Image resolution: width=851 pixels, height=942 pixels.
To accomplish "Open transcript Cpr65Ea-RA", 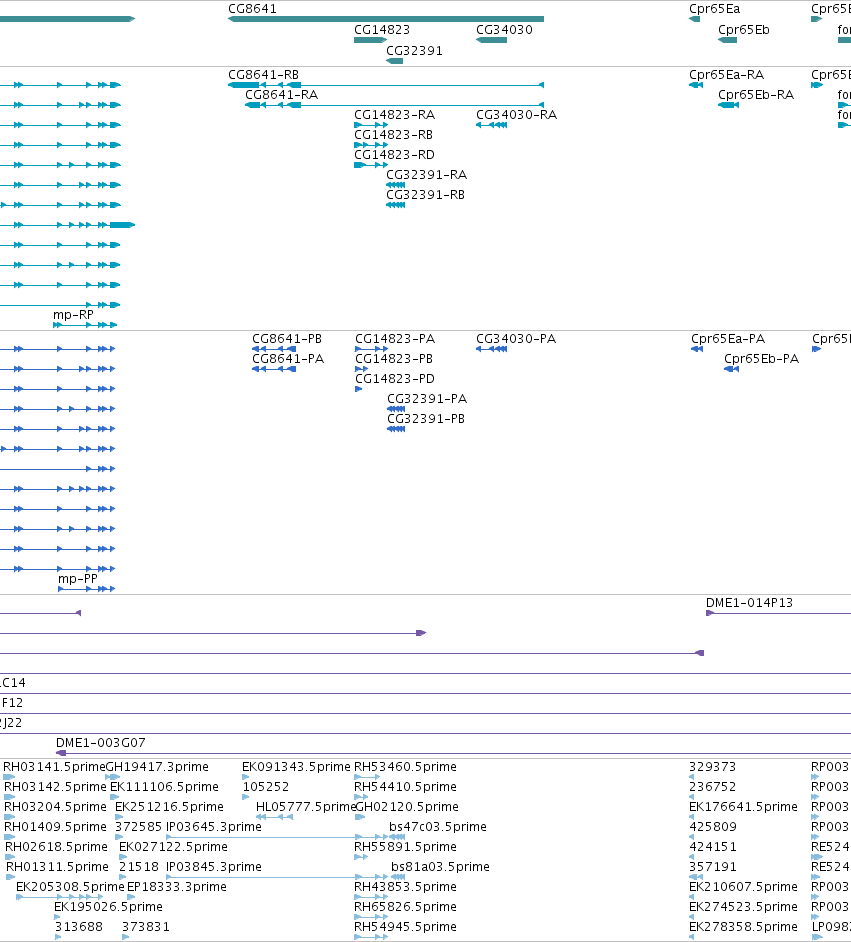I will coord(727,75).
